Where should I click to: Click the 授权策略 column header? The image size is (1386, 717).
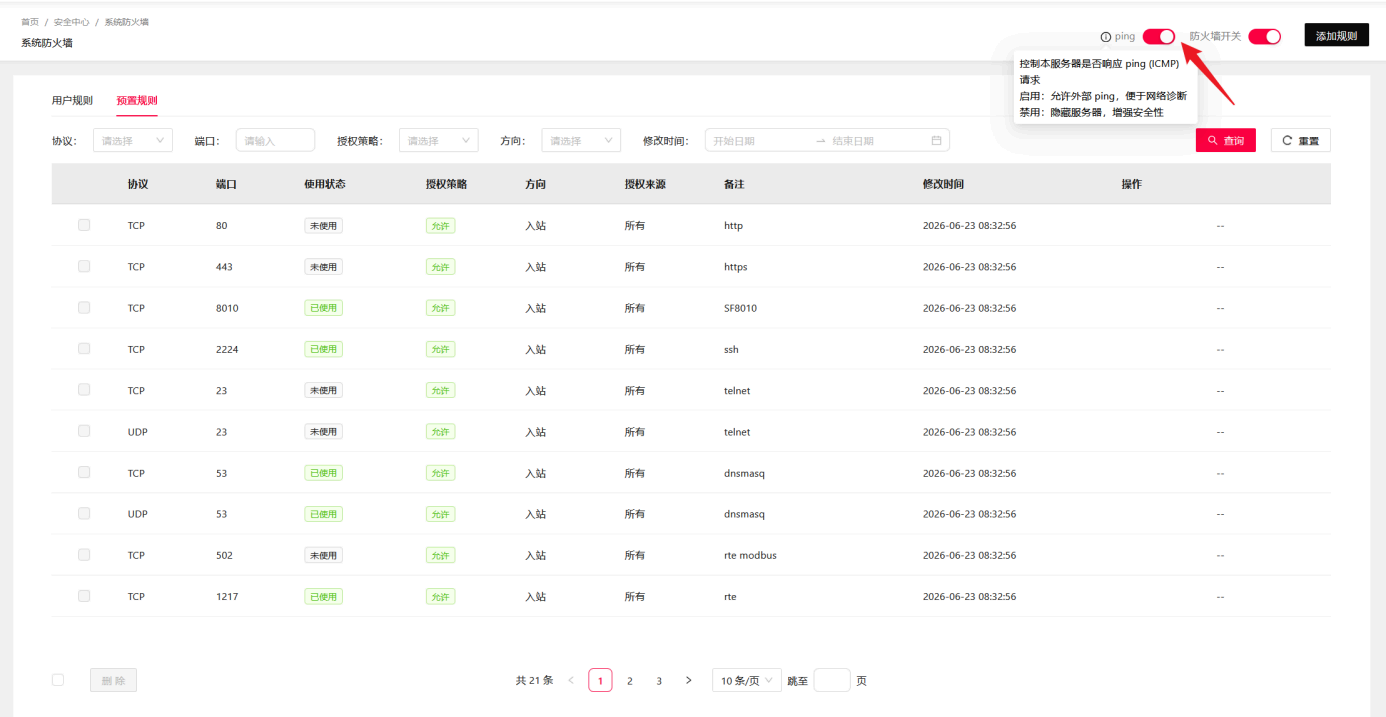point(446,185)
